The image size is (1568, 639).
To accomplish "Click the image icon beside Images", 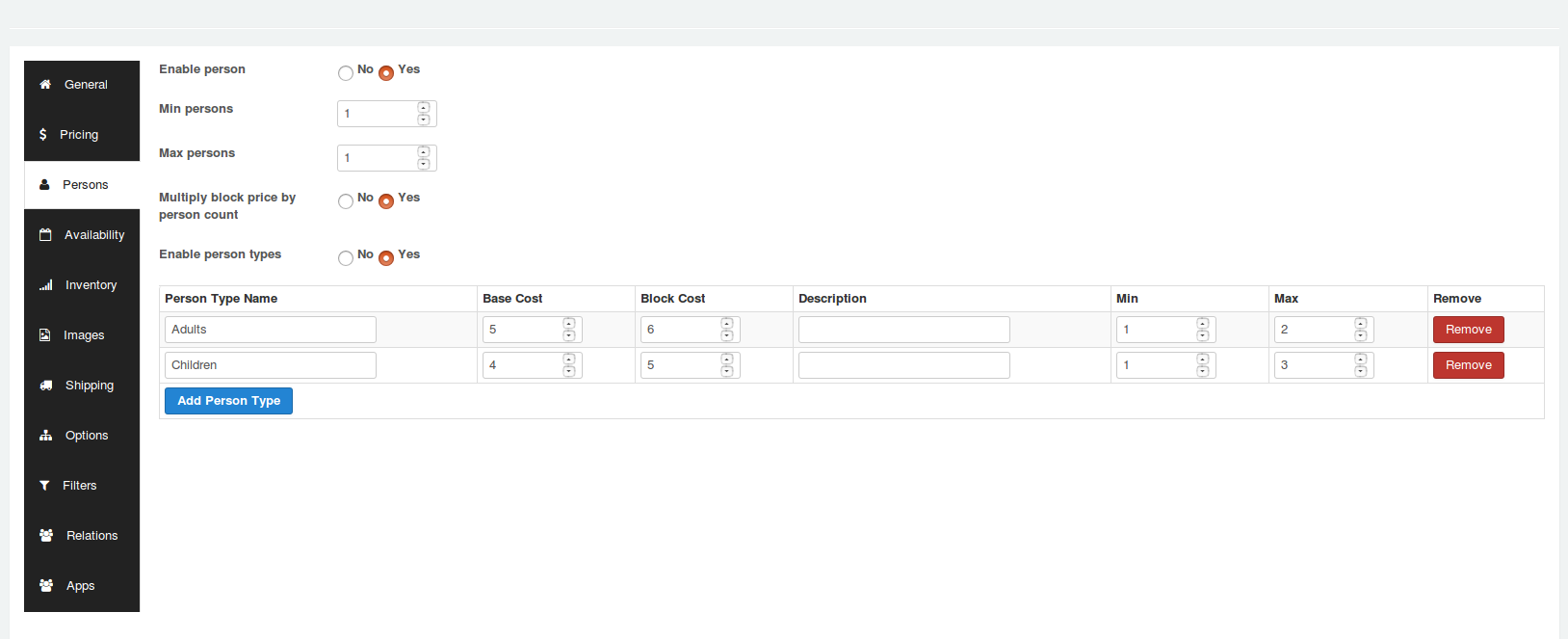I will (44, 335).
